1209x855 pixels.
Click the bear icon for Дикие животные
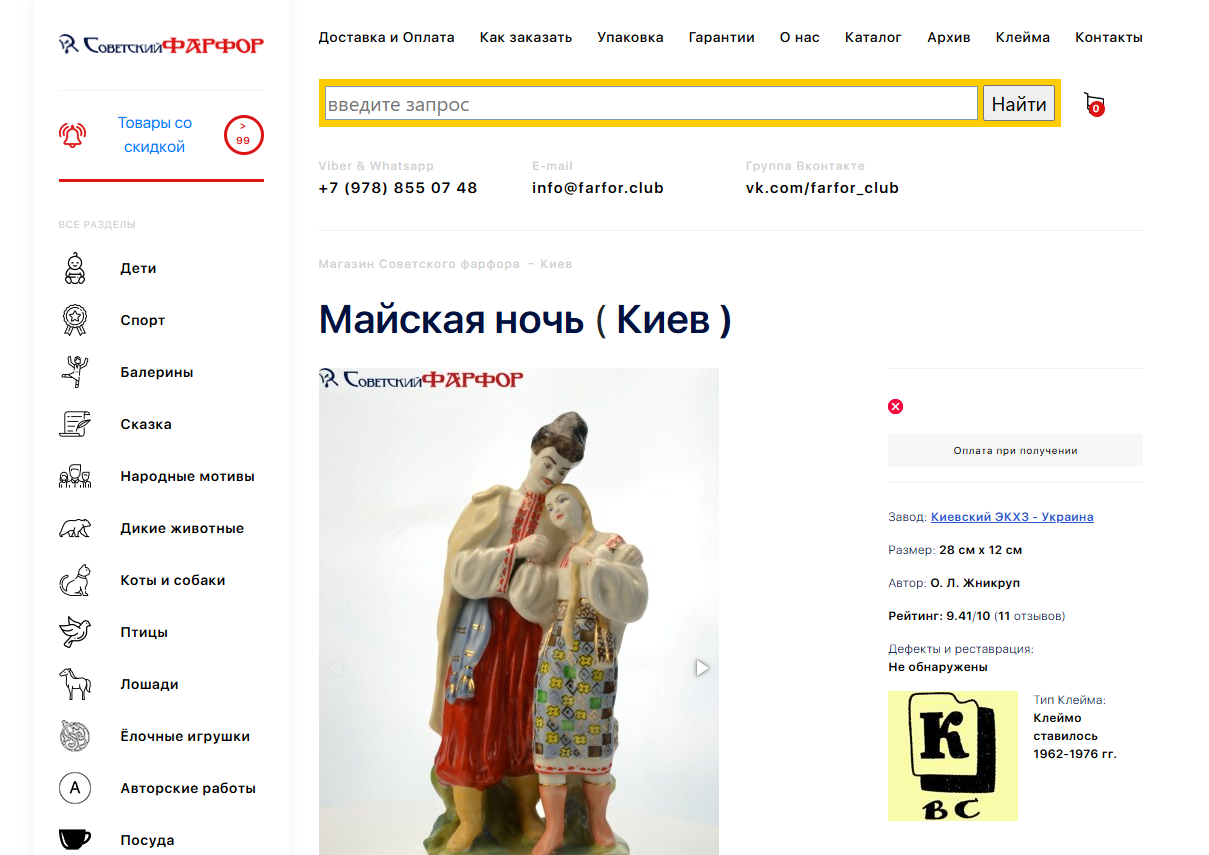[x=75, y=528]
